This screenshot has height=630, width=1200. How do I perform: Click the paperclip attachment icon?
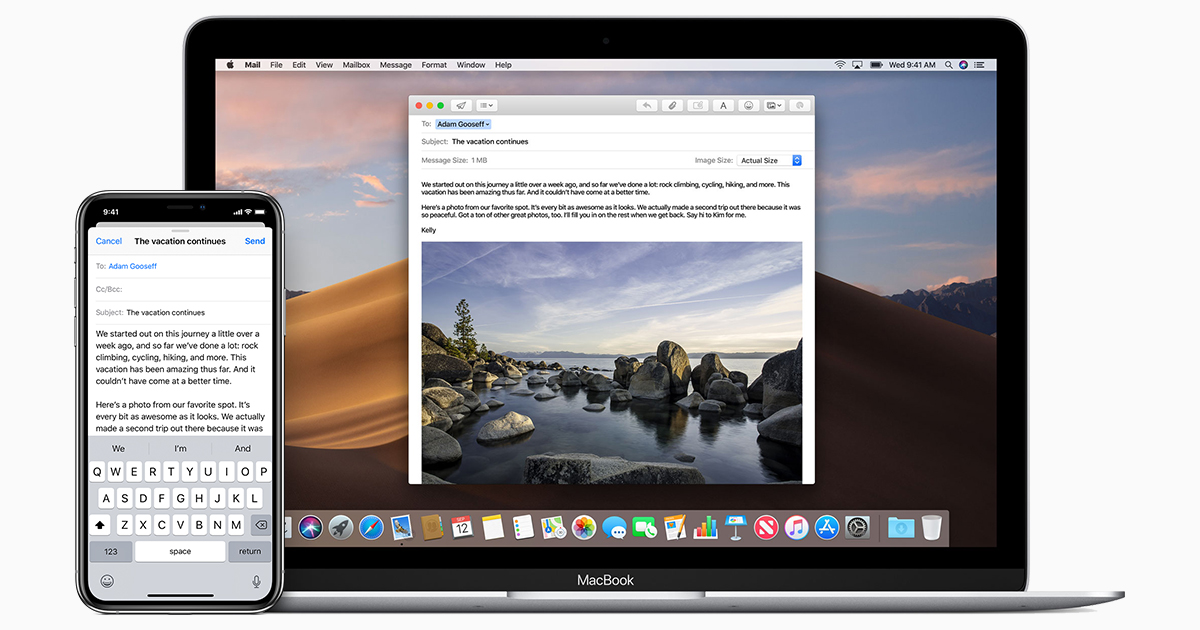coord(673,105)
